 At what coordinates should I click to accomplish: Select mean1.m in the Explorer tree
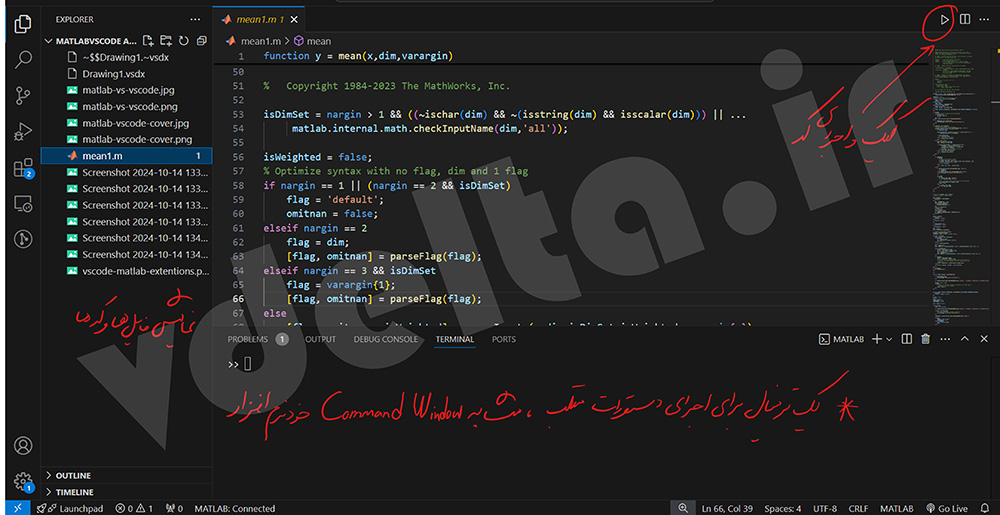point(126,156)
